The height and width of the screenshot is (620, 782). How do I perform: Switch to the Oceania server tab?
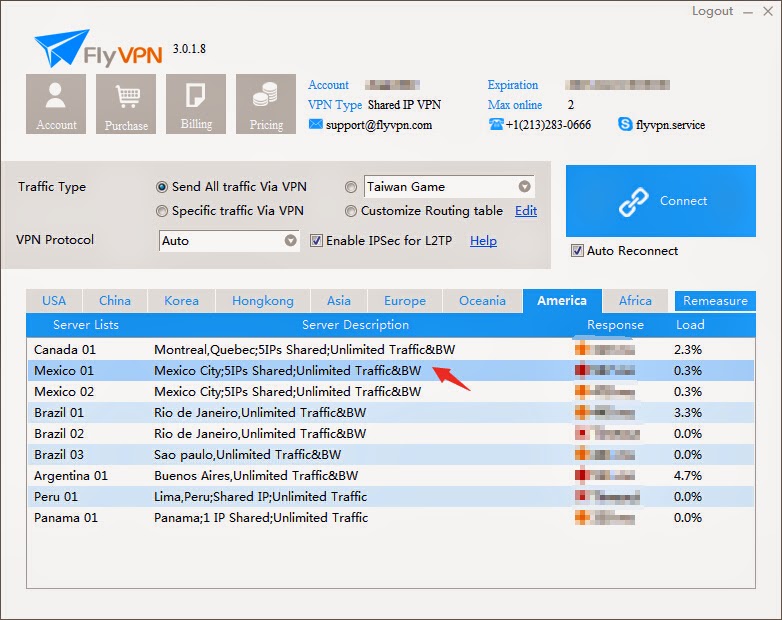coord(482,301)
